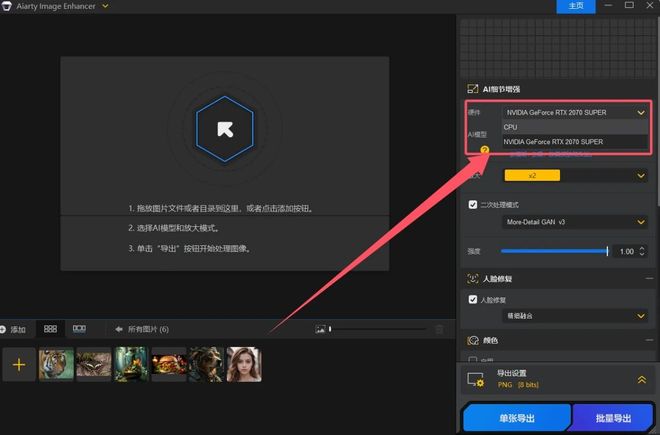Click the Aiarty app logo icon
This screenshot has height=435, width=660.
(x=6, y=6)
